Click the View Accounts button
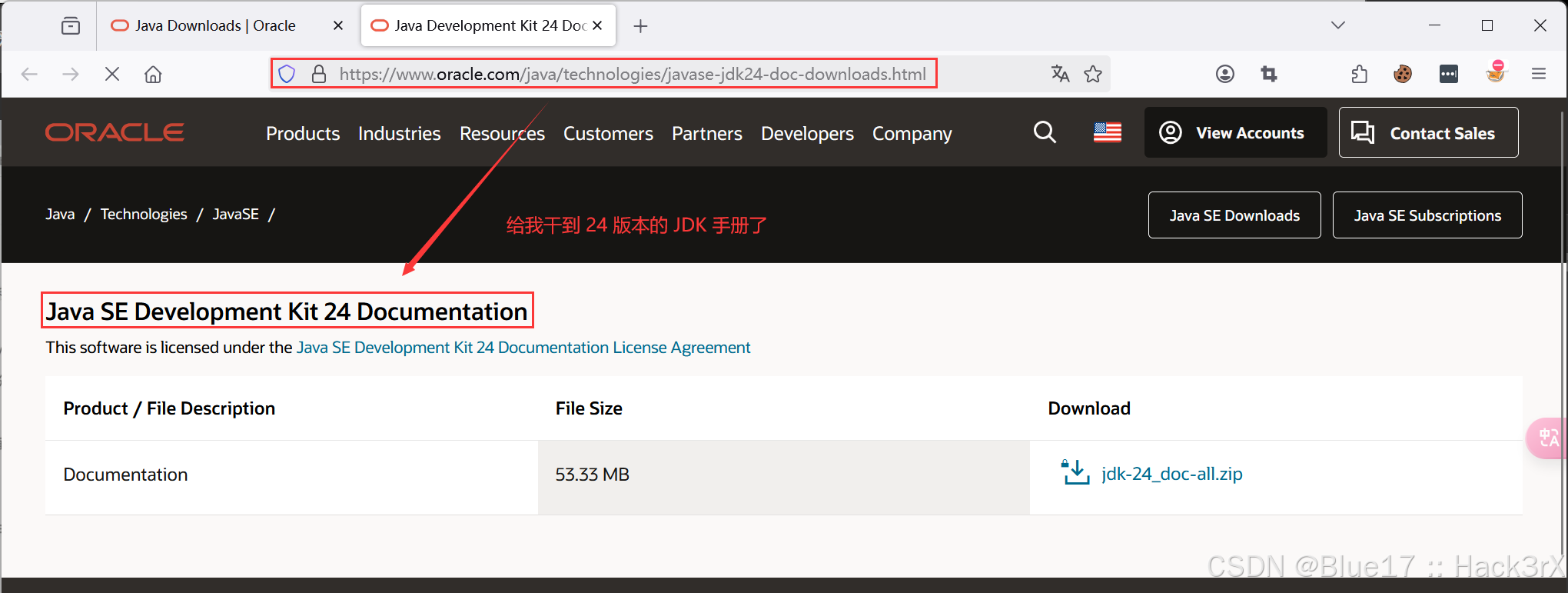 (x=1235, y=132)
